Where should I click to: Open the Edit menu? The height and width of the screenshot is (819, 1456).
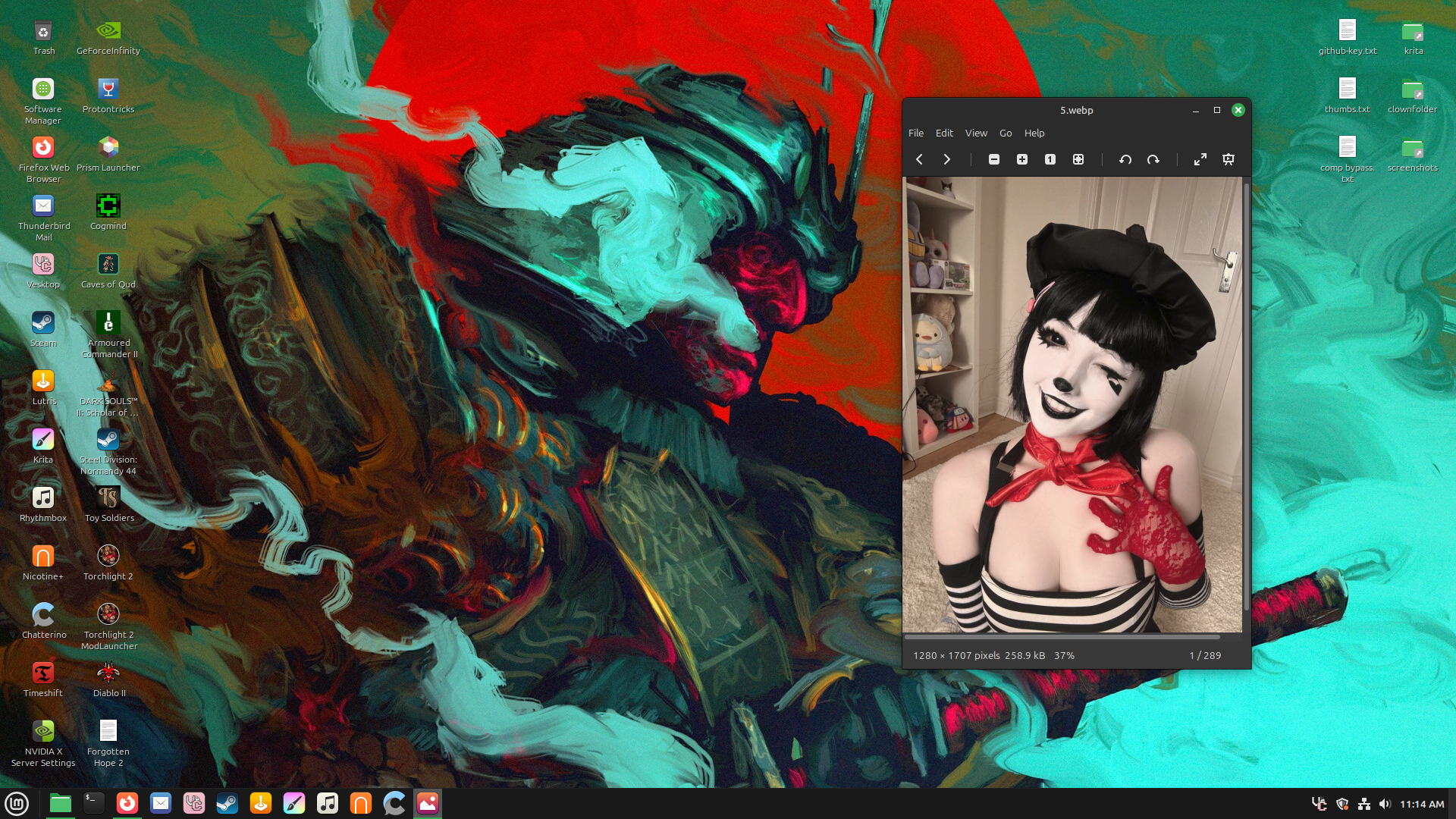[x=944, y=133]
